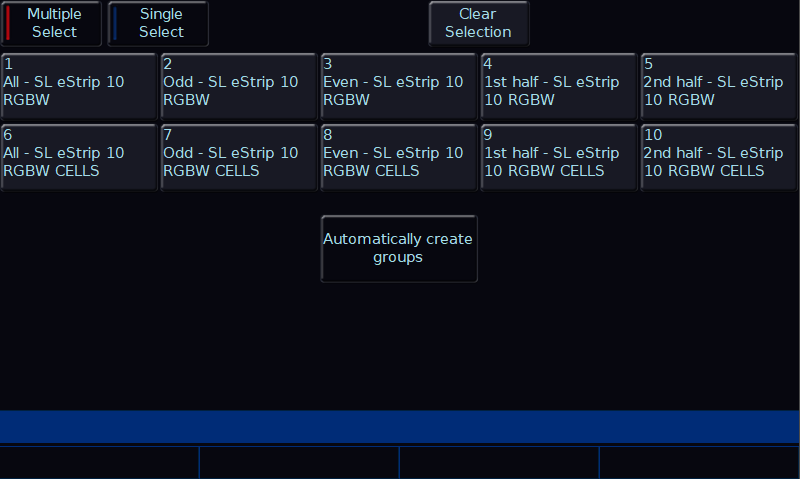
Task: Choose group 7 Odd RGBW CELLS
Action: pyautogui.click(x=238, y=157)
